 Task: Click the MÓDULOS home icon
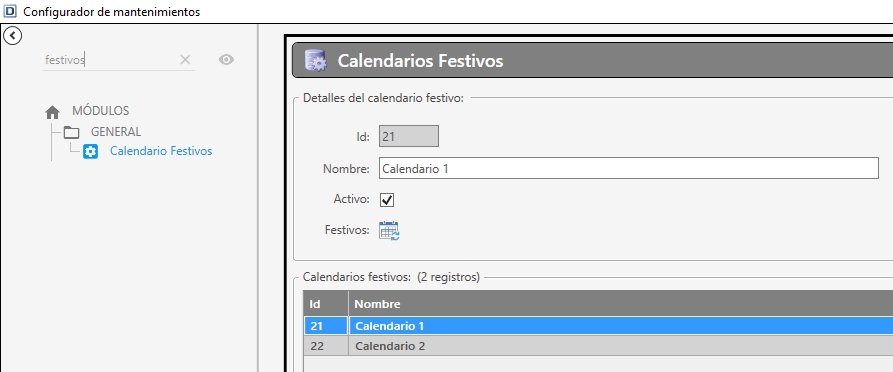(x=52, y=112)
